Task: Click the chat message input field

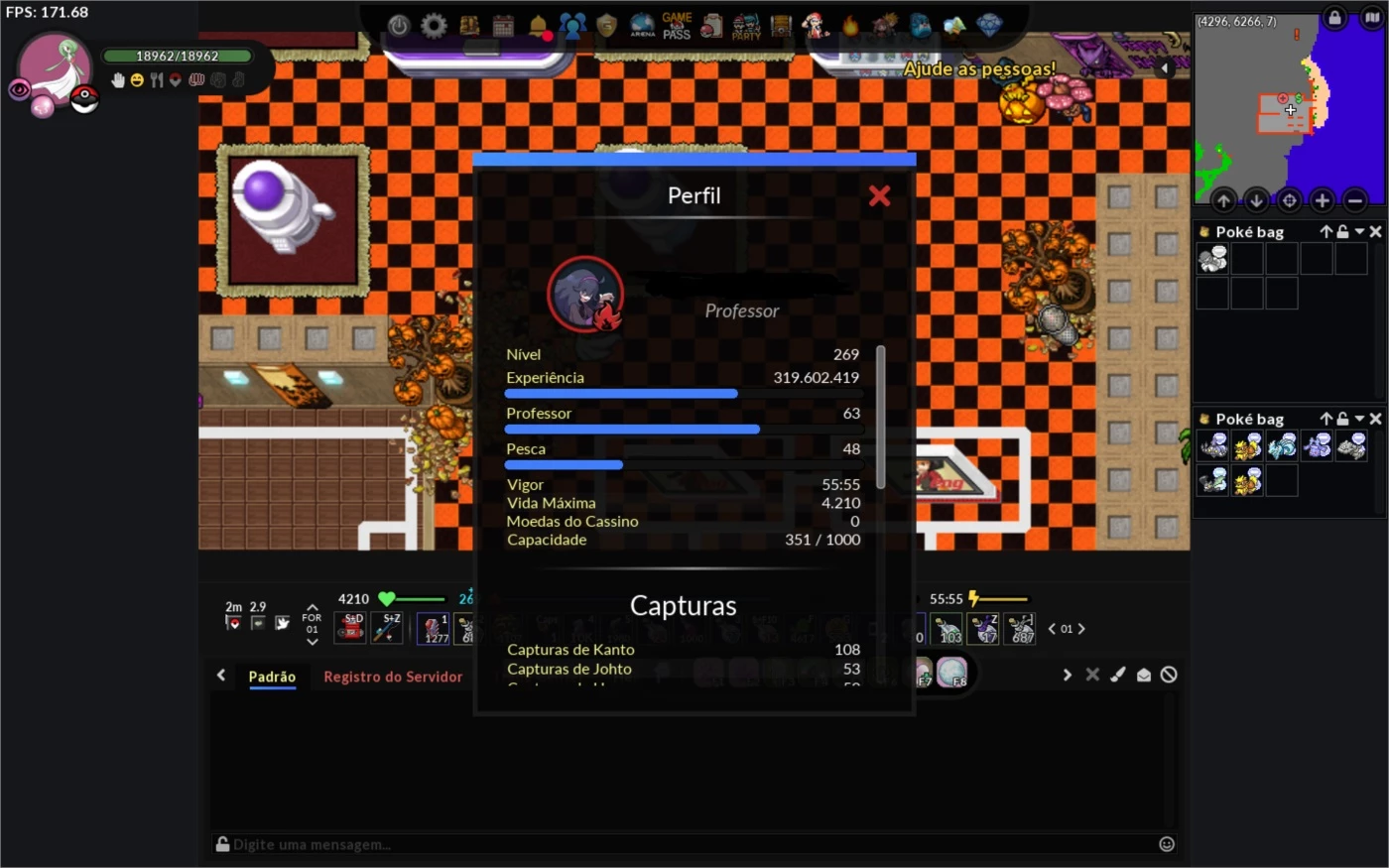Action: coord(694,844)
